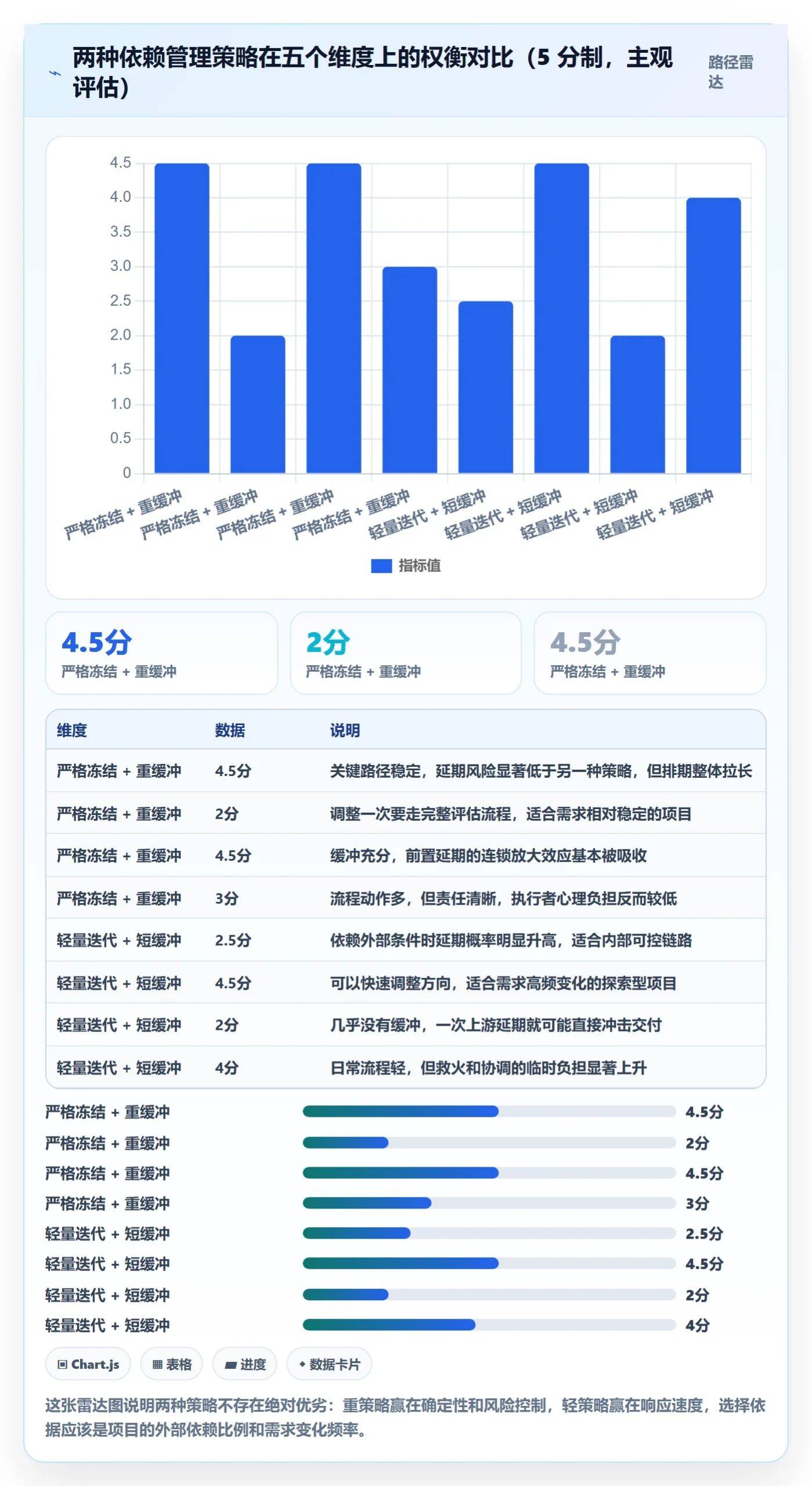Click the progress bar labeled 3分
The height and width of the screenshot is (1486, 812).
pyautogui.click(x=489, y=1203)
